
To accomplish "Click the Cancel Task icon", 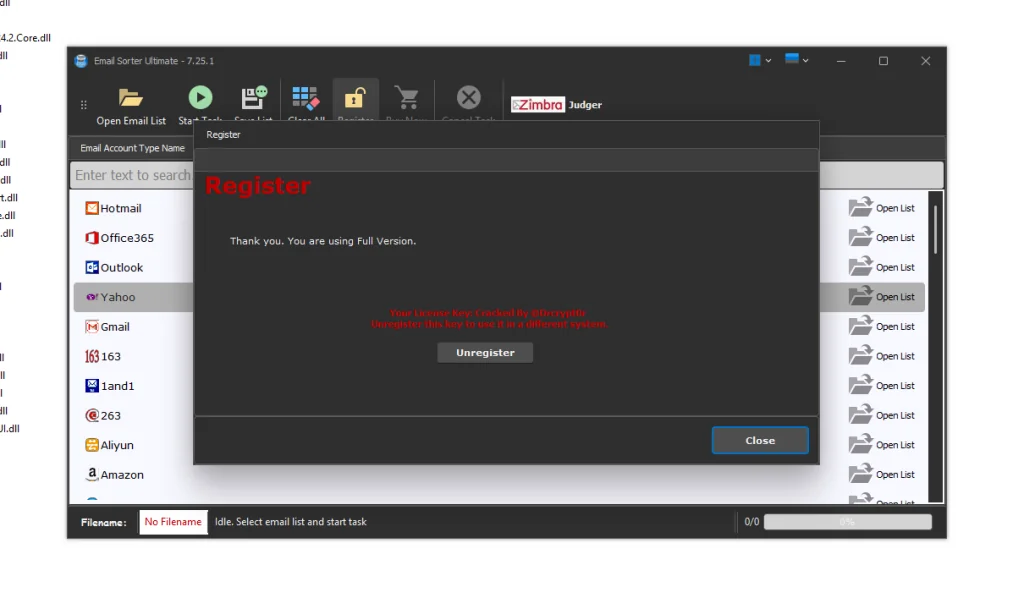I will click(x=468, y=97).
